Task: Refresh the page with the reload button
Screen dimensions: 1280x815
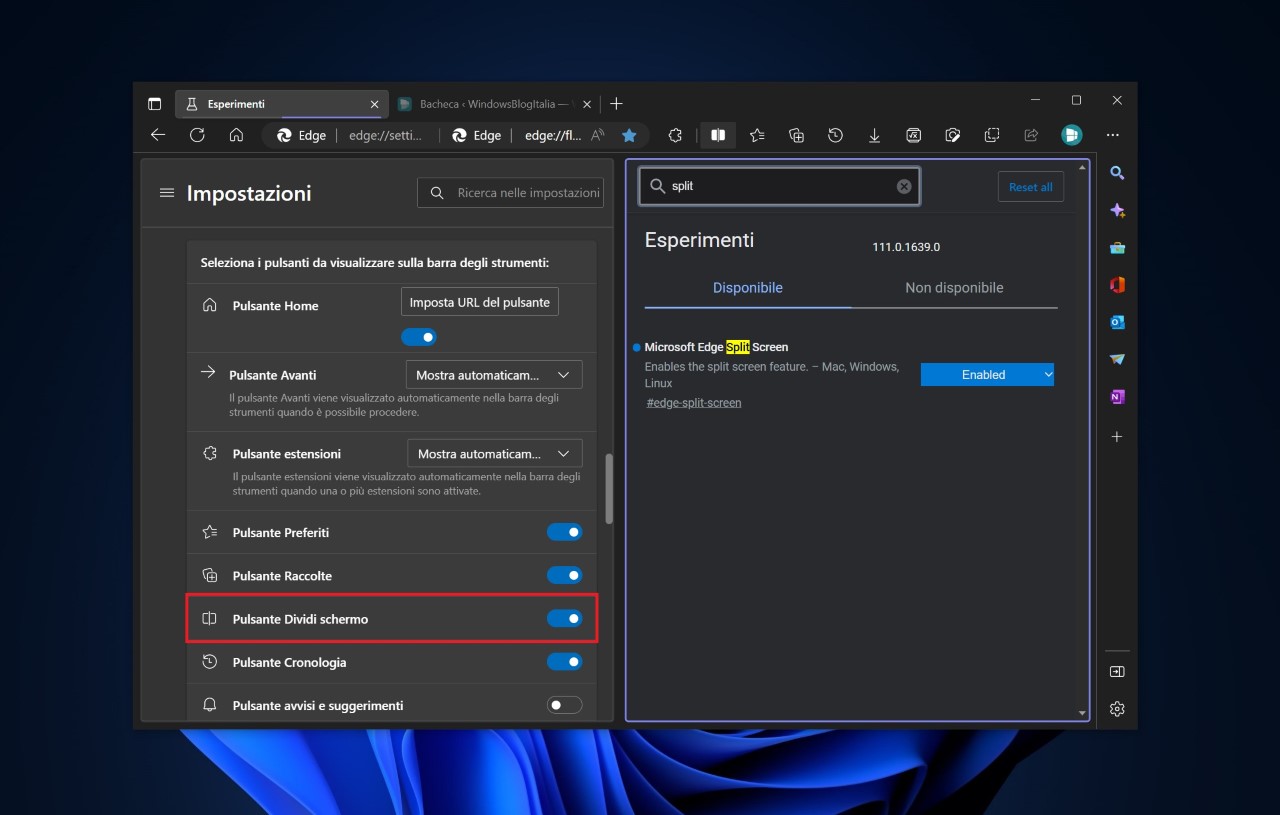Action: [197, 135]
